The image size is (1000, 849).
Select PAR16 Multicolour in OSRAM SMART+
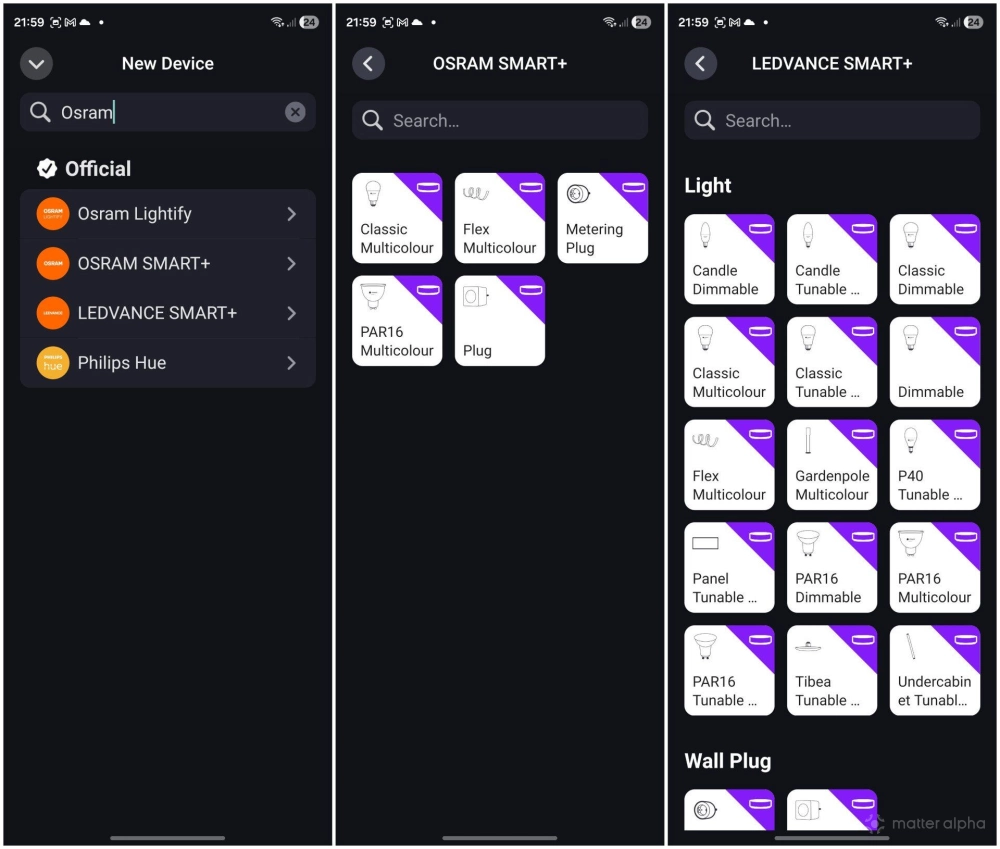[397, 321]
